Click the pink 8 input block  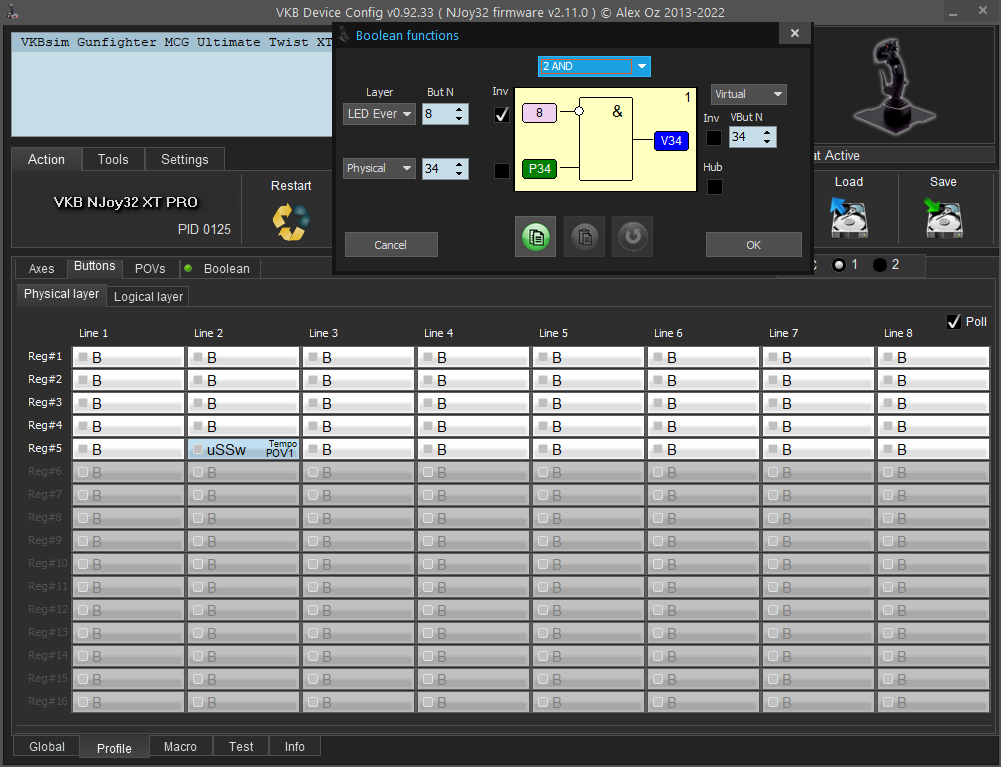point(539,113)
